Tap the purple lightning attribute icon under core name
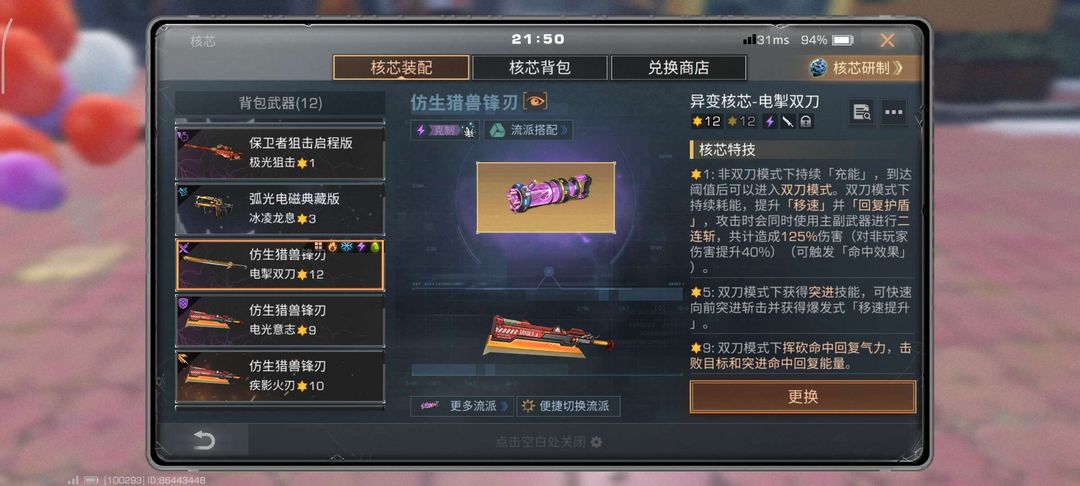This screenshot has width=1080, height=486. tap(770, 122)
